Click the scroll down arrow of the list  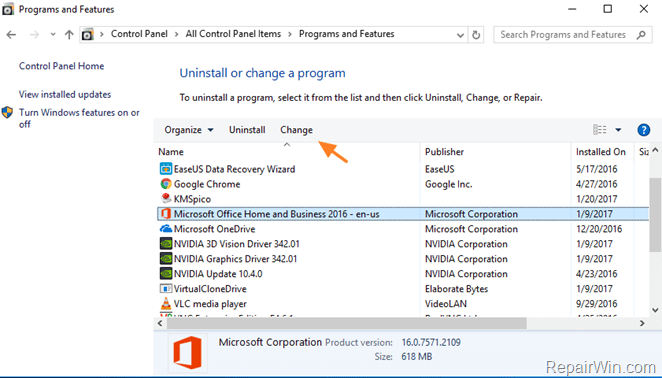[x=655, y=310]
